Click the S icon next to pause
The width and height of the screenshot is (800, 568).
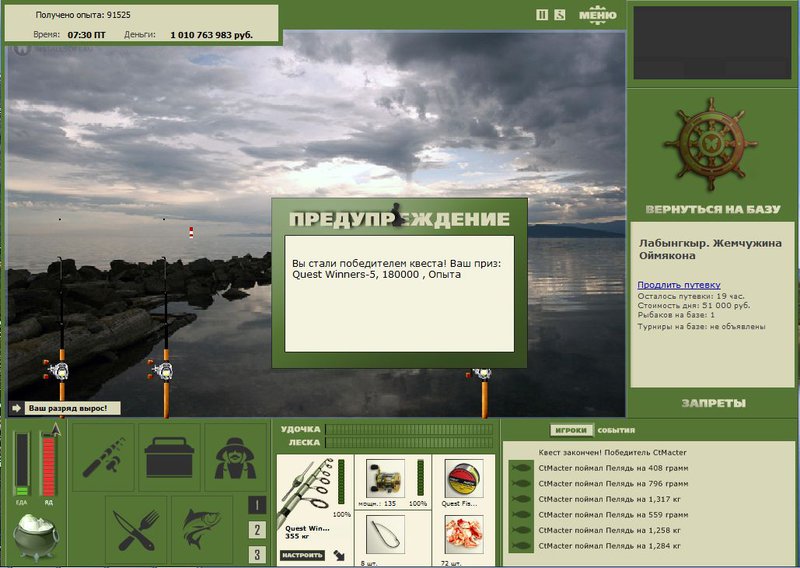click(560, 15)
